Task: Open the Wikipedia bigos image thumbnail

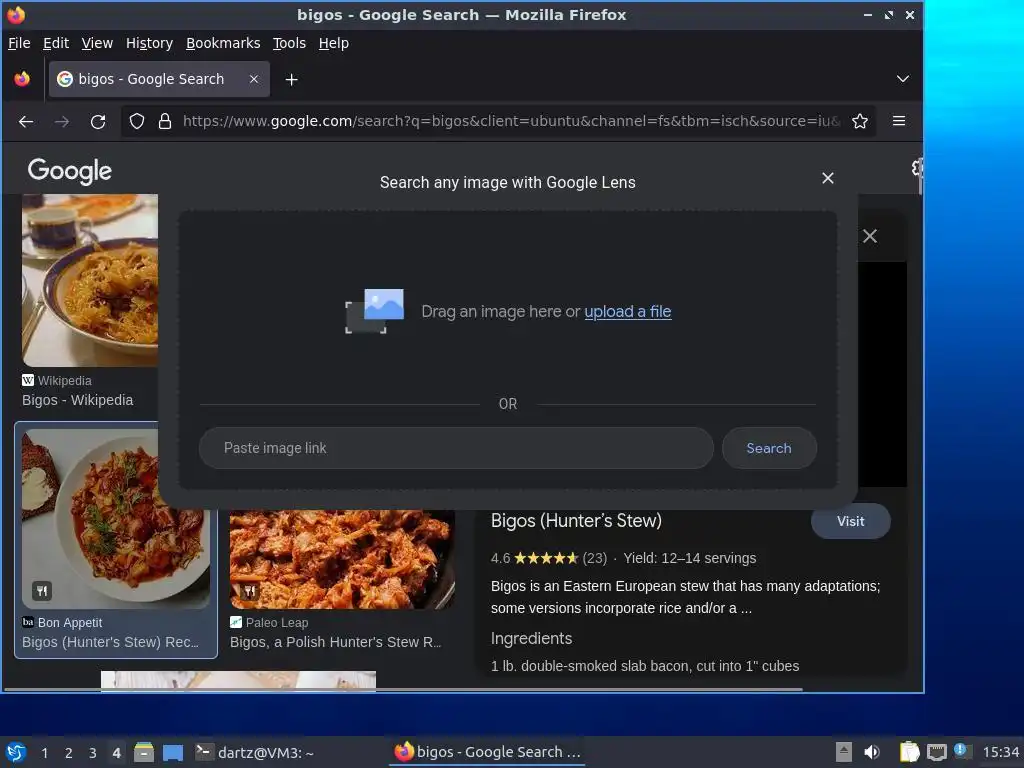Action: click(x=90, y=280)
